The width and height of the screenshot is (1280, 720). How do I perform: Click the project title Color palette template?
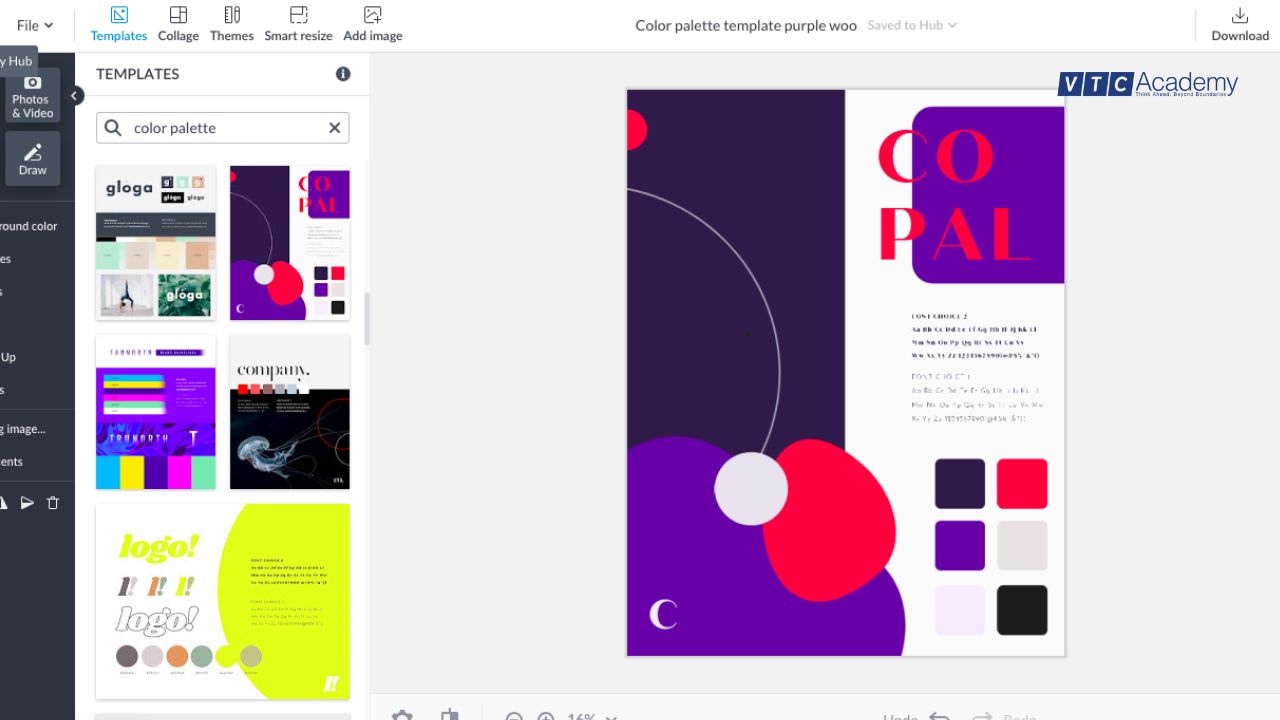coord(745,25)
